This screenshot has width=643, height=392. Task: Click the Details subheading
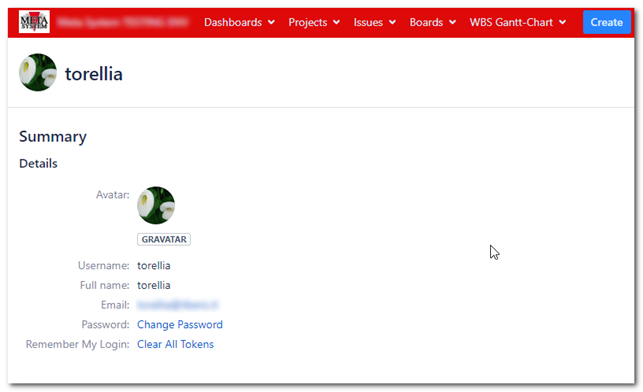[x=38, y=164]
